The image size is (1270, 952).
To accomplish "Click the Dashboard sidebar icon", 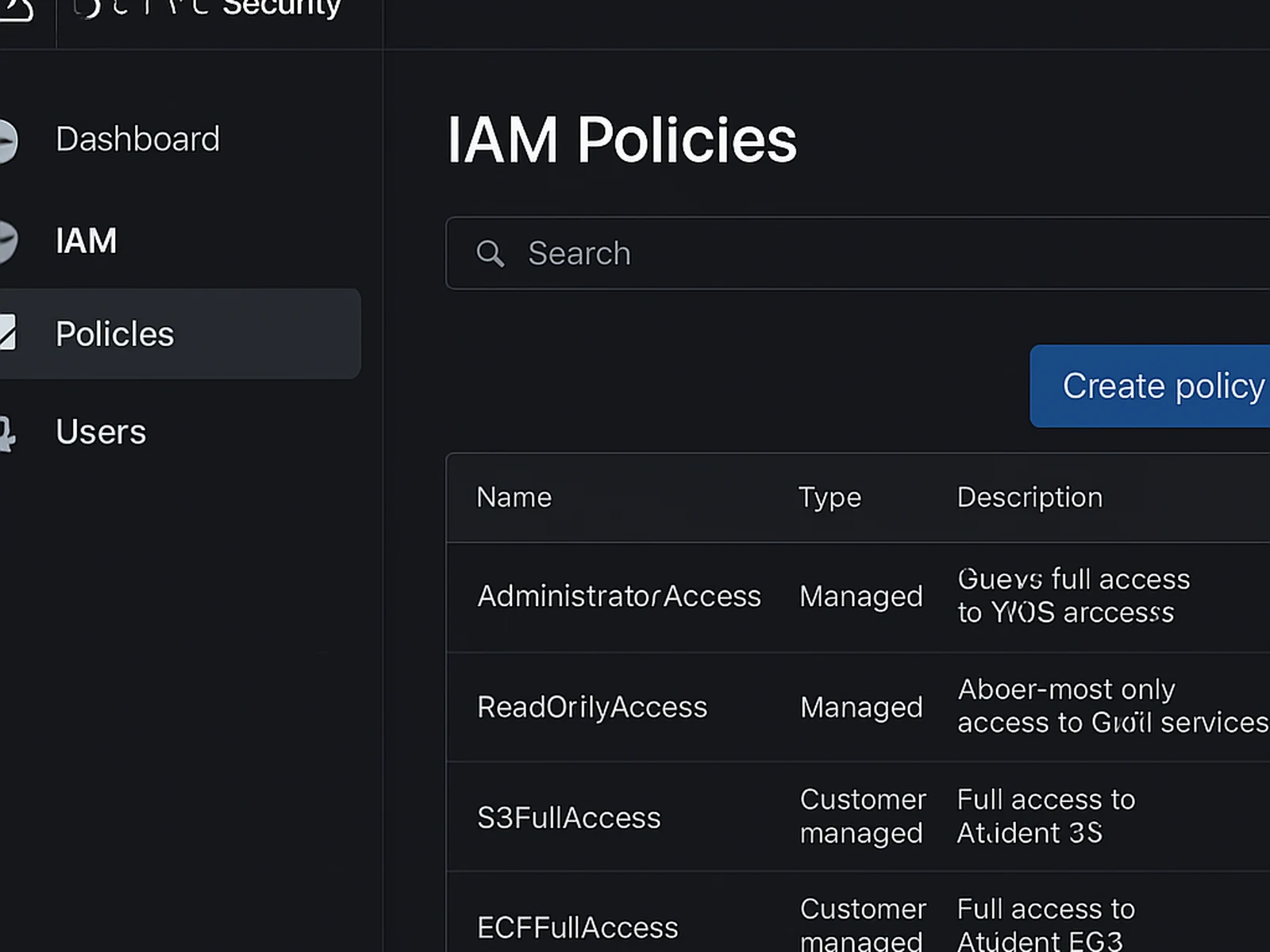I will pos(6,140).
